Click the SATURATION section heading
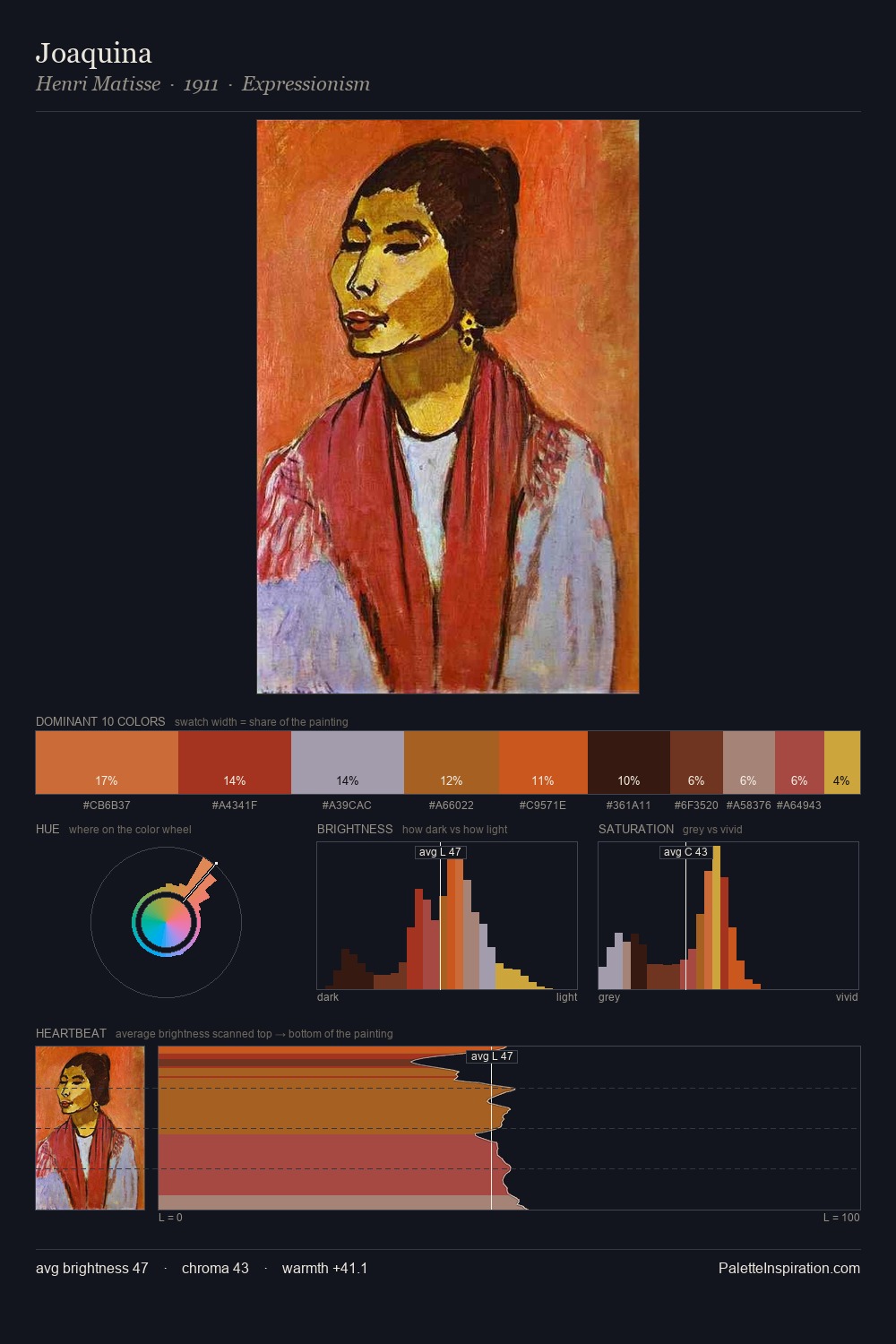This screenshot has height=1344, width=896. click(636, 829)
